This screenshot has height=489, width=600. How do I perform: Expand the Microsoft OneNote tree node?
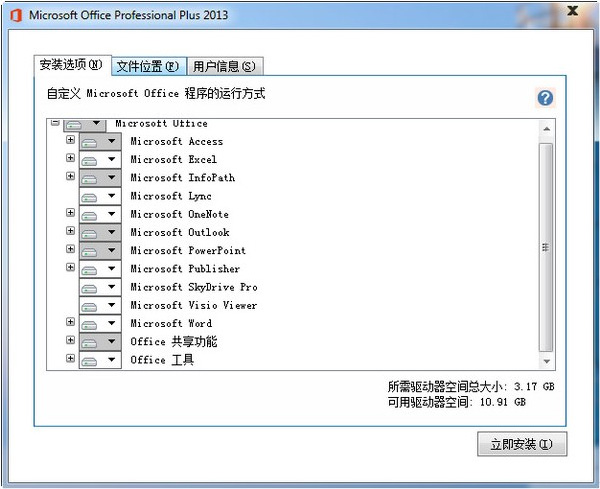[70, 212]
